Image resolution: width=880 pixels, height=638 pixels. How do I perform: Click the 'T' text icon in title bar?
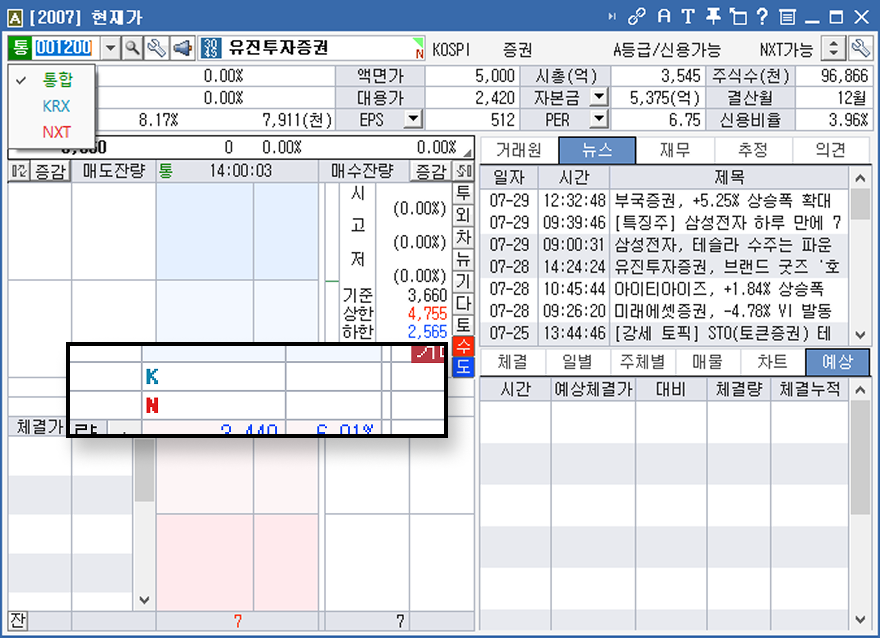coord(688,17)
